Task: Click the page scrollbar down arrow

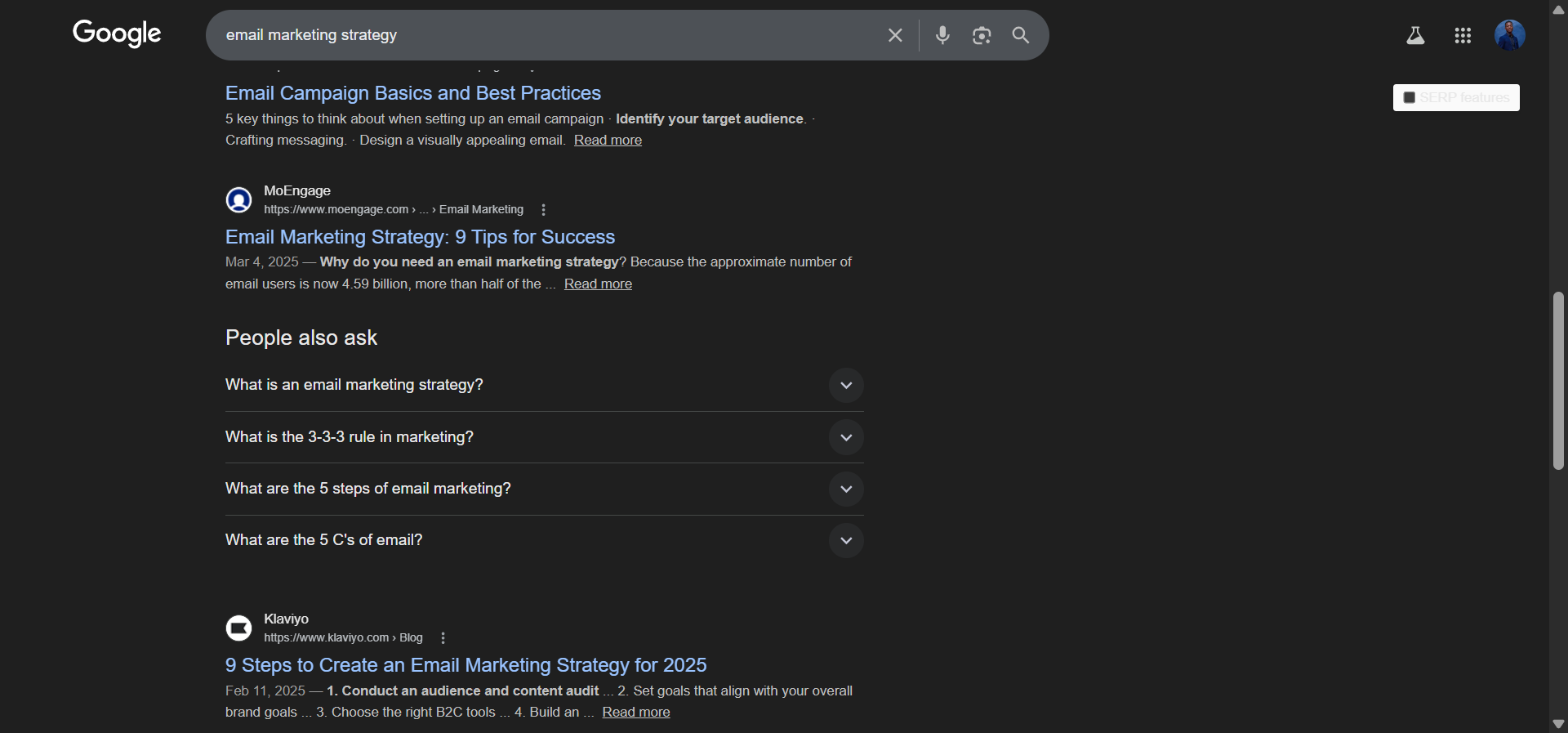Action: (1558, 724)
